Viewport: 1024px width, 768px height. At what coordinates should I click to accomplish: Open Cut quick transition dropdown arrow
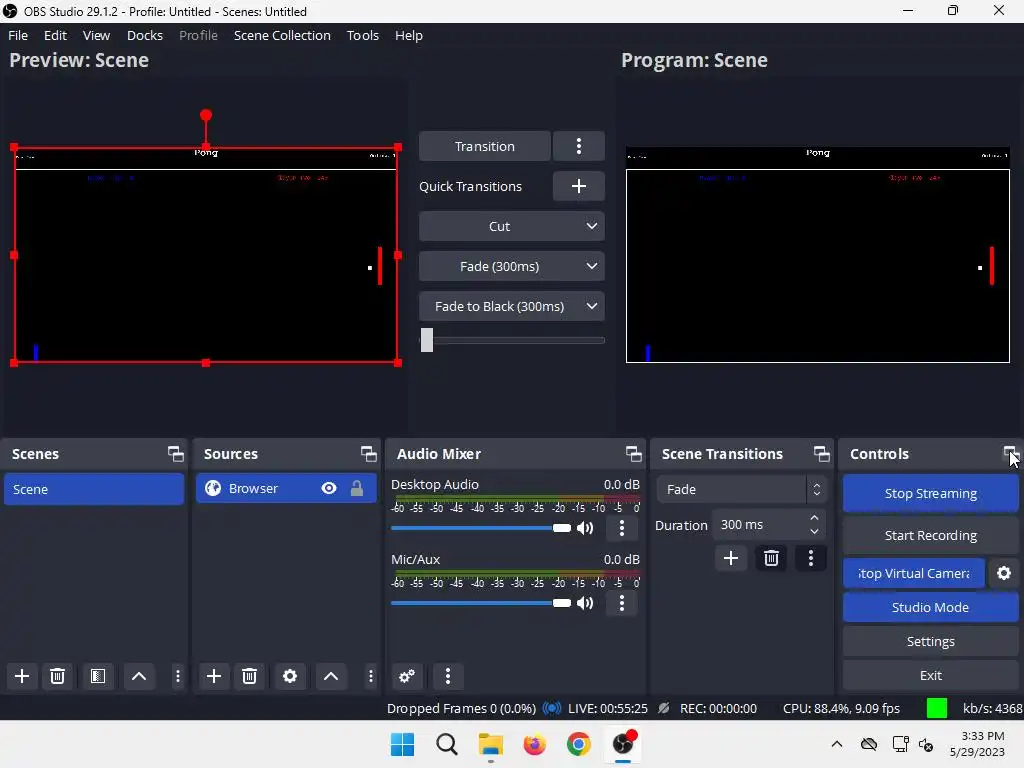592,226
